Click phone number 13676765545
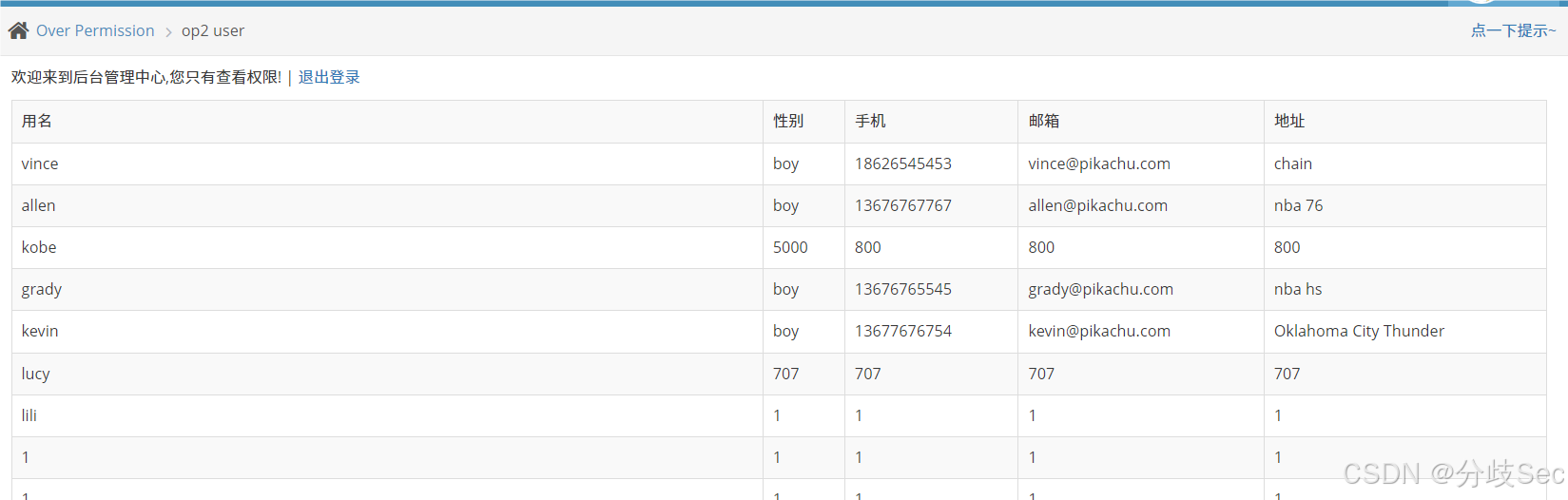Viewport: 1568px width, 500px height. pos(903,289)
